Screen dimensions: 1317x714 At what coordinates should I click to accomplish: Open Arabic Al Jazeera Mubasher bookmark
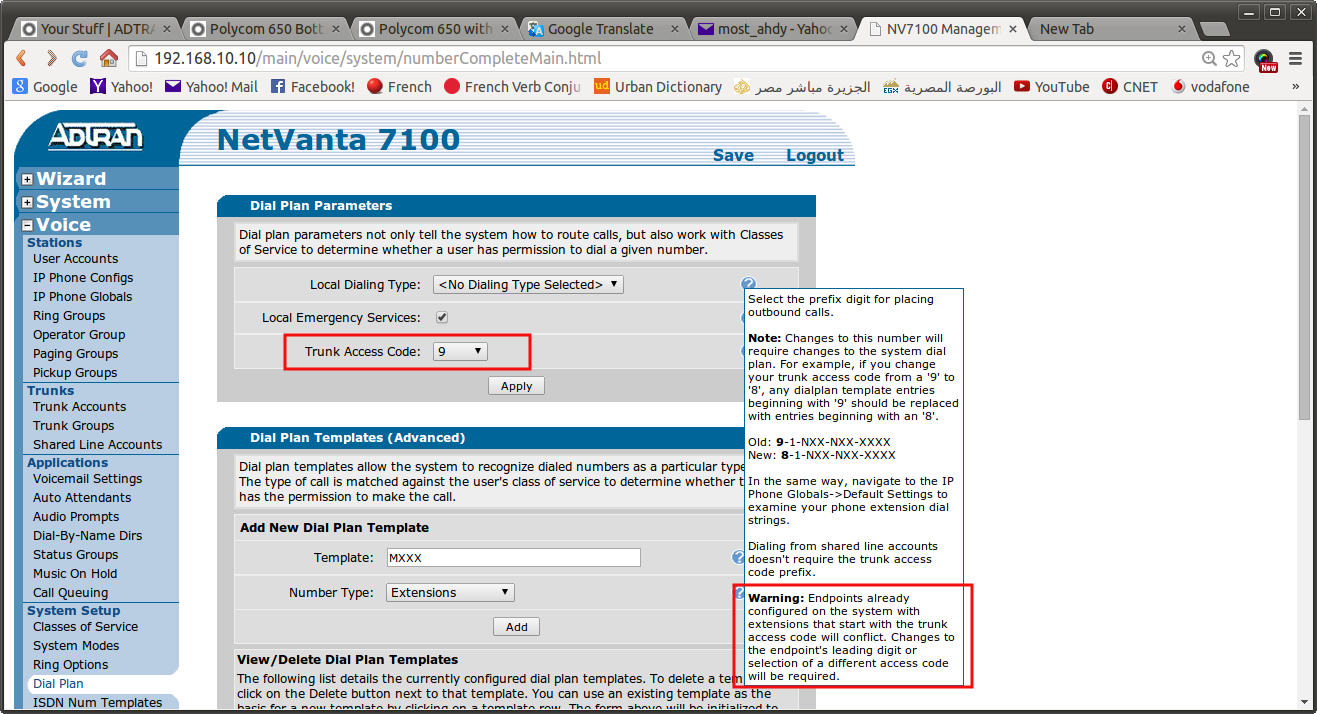(802, 87)
